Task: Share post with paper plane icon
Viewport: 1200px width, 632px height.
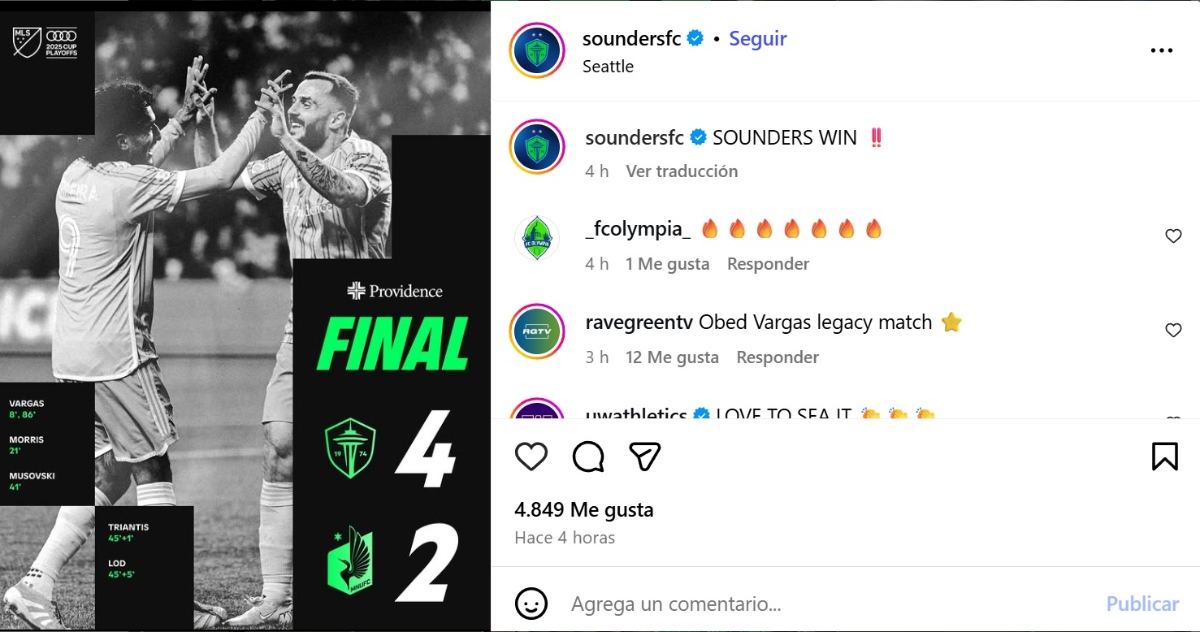Action: click(645, 456)
